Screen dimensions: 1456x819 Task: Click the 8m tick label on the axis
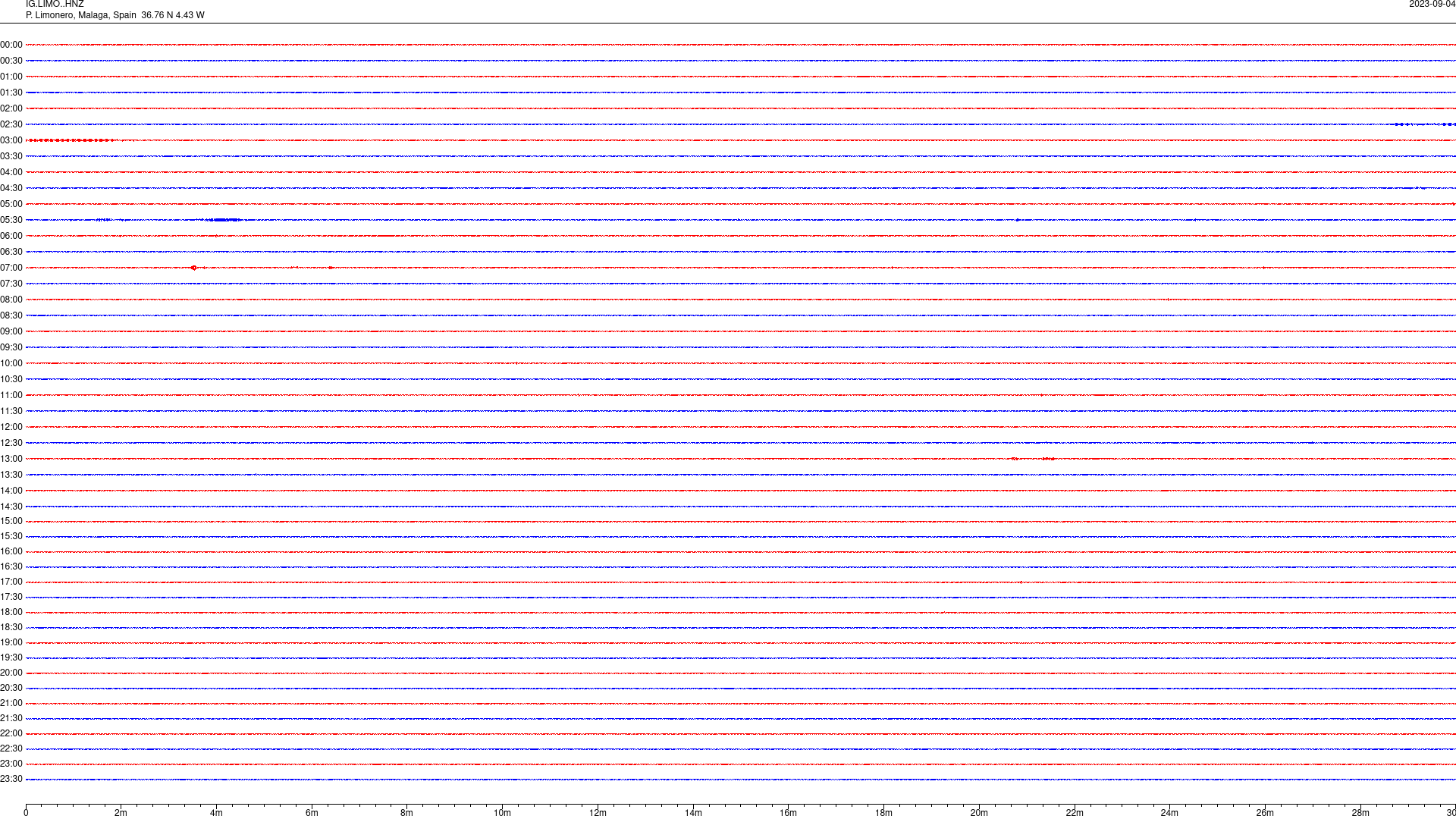pyautogui.click(x=406, y=813)
